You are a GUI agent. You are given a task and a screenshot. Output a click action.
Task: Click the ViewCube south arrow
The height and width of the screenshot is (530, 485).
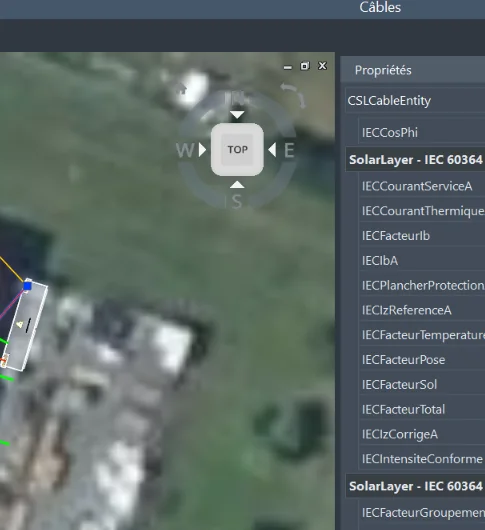coord(237,185)
